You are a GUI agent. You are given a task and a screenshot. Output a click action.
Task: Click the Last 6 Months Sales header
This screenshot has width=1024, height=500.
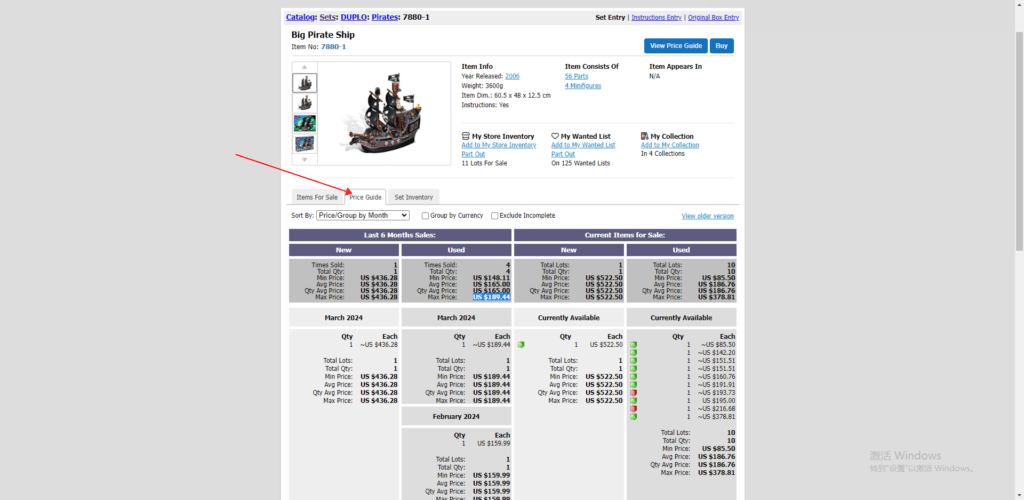400,235
